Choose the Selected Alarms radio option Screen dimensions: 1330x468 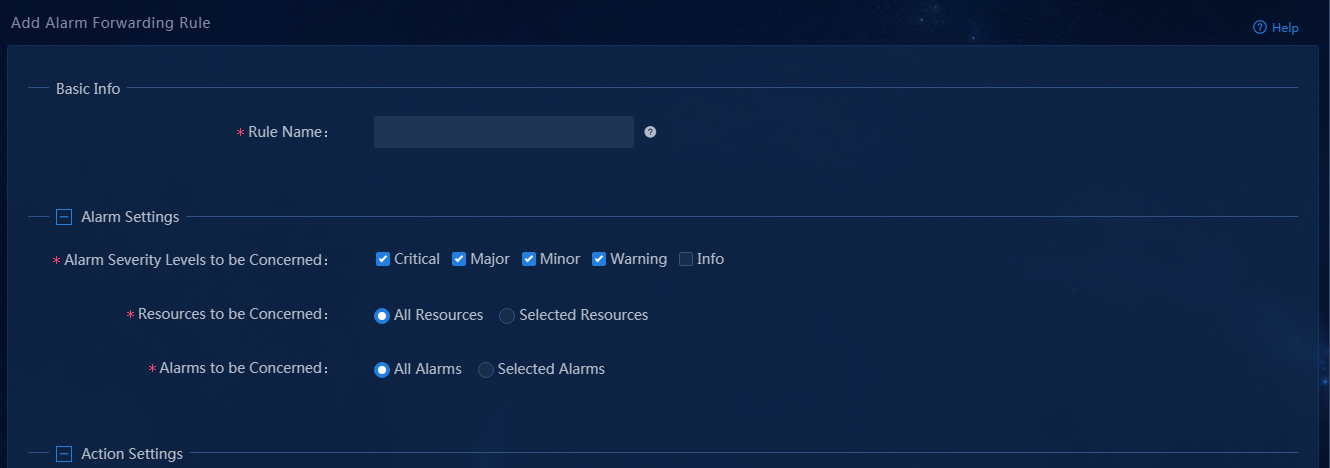(486, 370)
